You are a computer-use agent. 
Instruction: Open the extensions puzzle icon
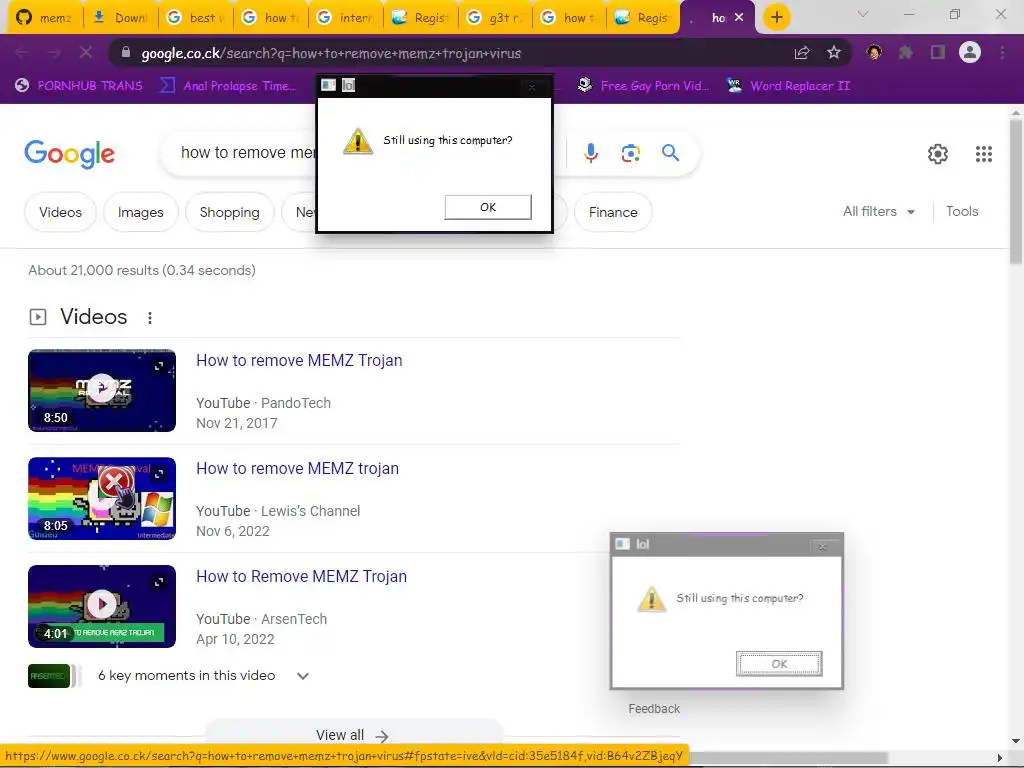pyautogui.click(x=905, y=52)
